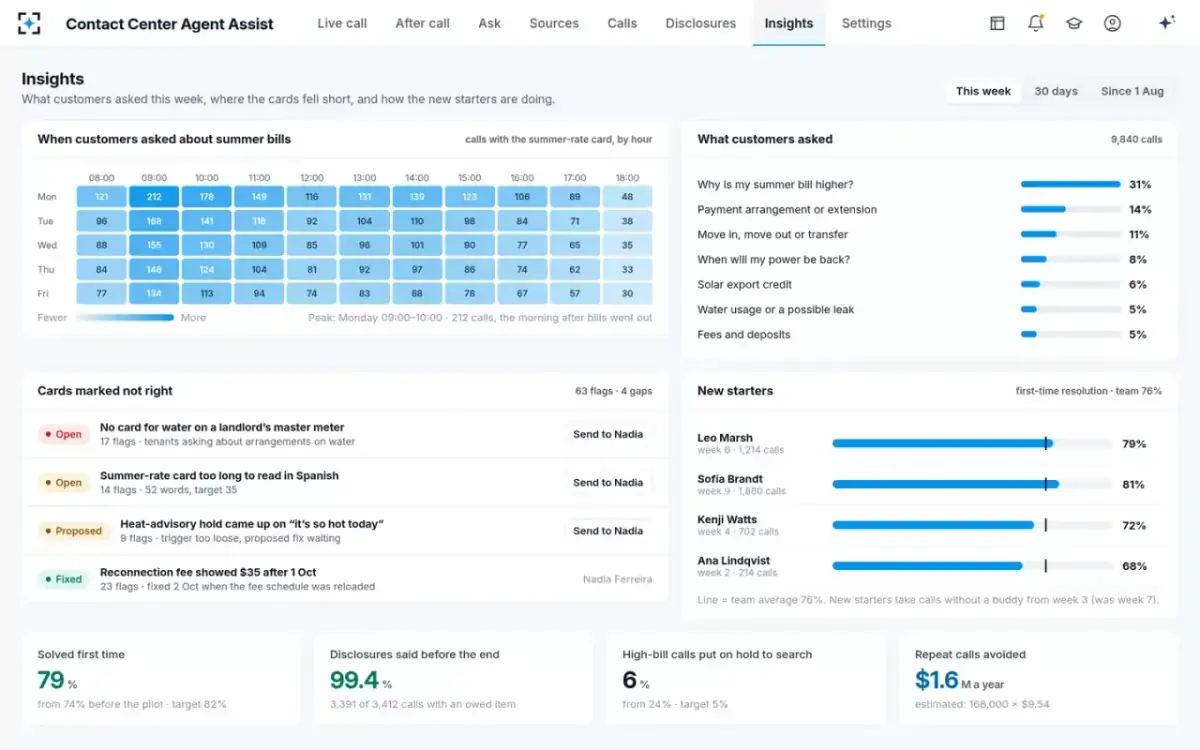Open notifications bell icon
1200x750 pixels.
(x=1036, y=23)
